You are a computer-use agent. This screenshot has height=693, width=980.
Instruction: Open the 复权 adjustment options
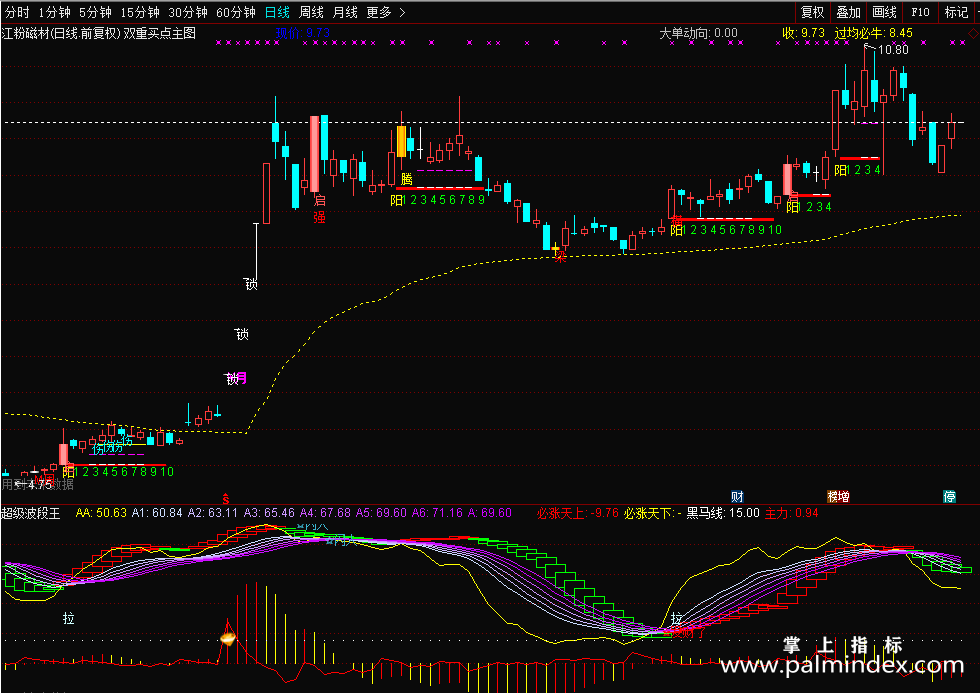pyautogui.click(x=812, y=12)
